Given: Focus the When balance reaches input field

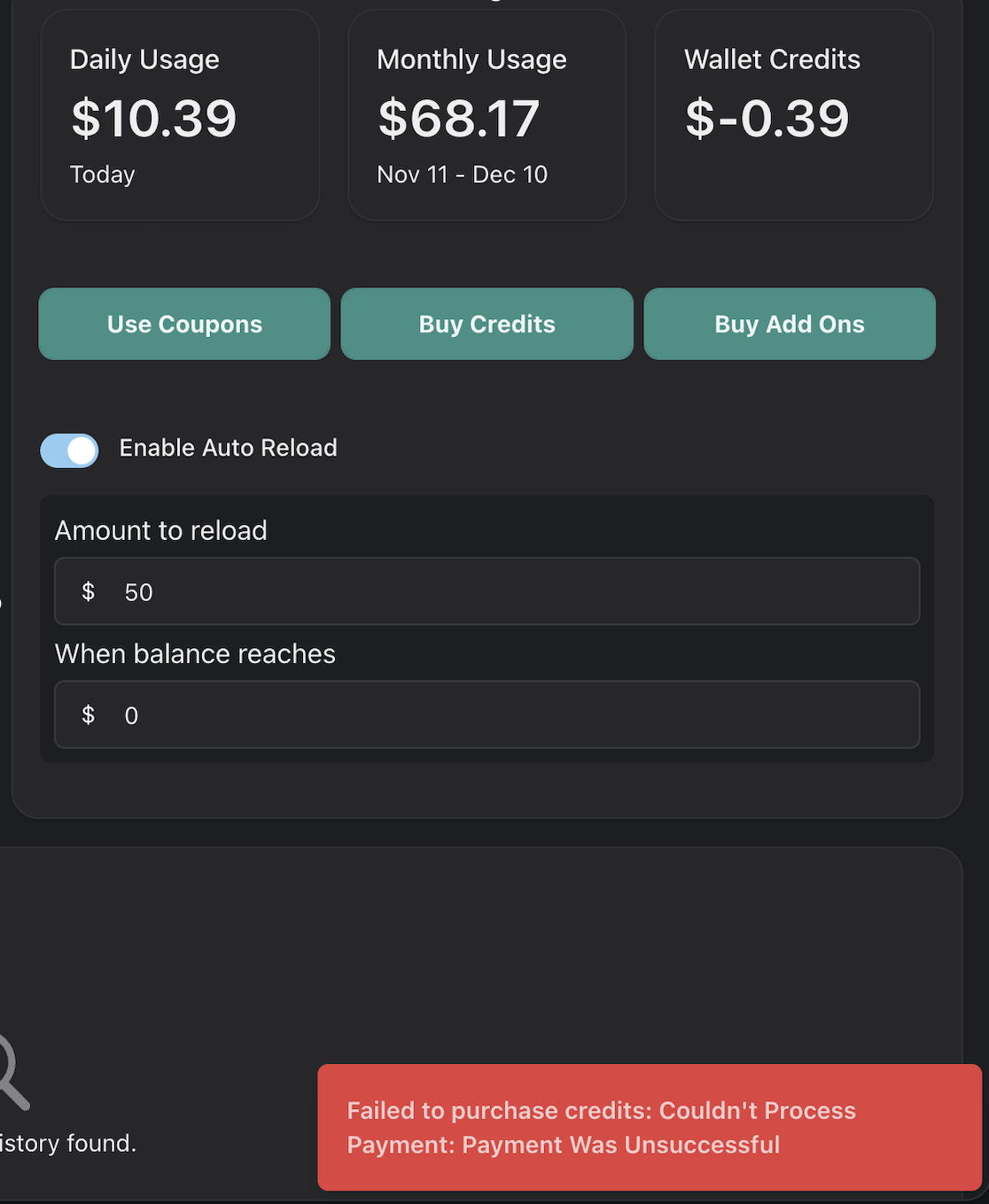Looking at the screenshot, I should (x=514, y=715).
